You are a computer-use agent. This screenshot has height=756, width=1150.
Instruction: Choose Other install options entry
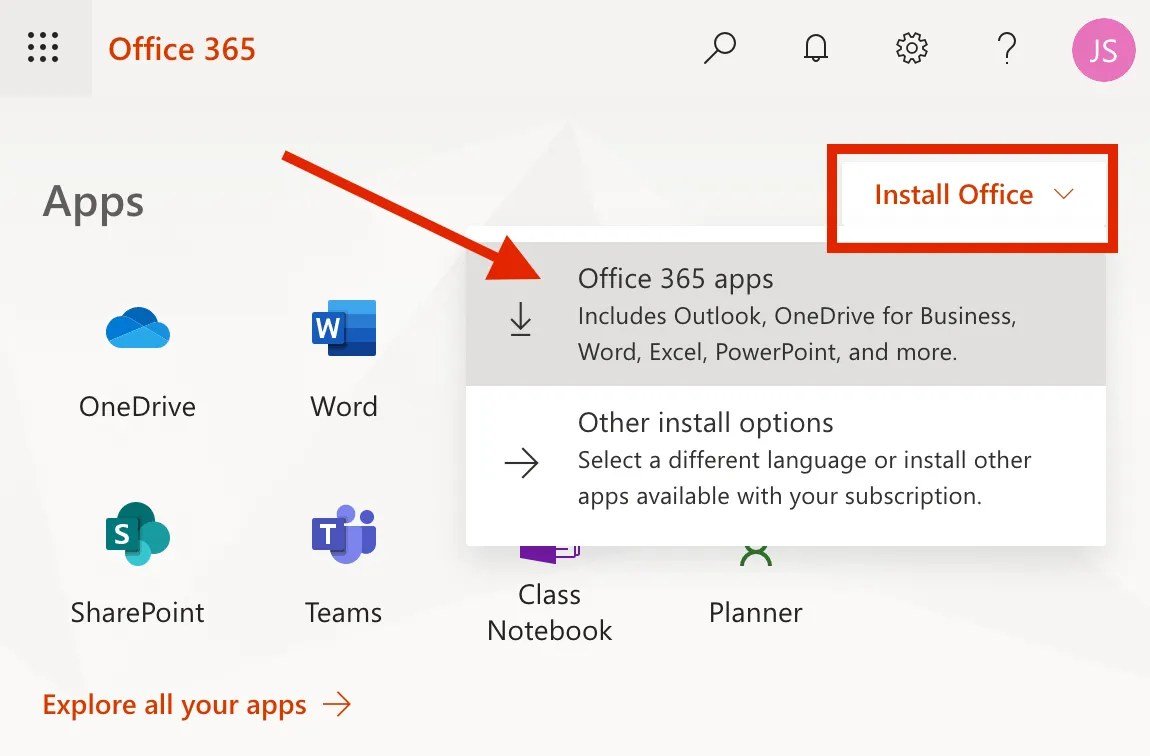tap(785, 459)
